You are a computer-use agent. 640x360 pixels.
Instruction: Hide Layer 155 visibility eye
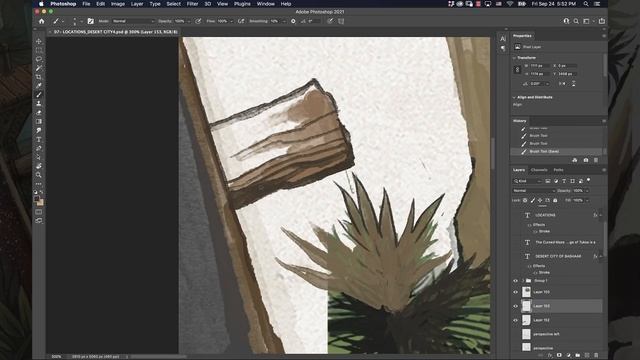pos(515,292)
